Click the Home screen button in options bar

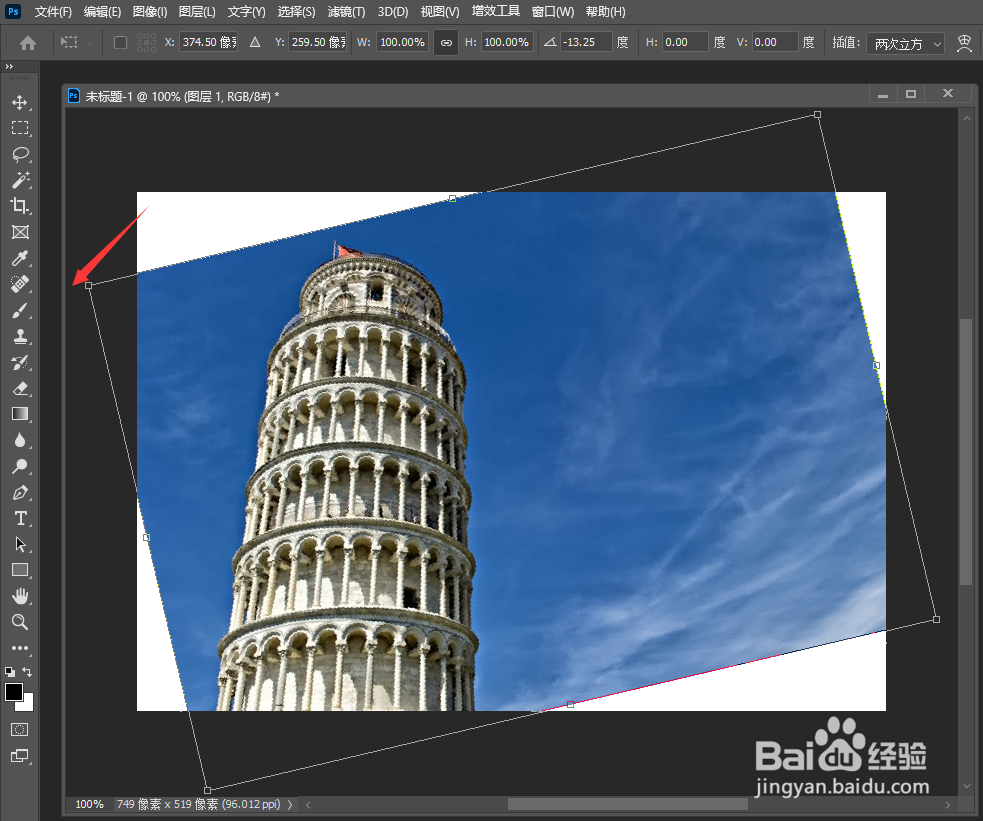coord(27,42)
